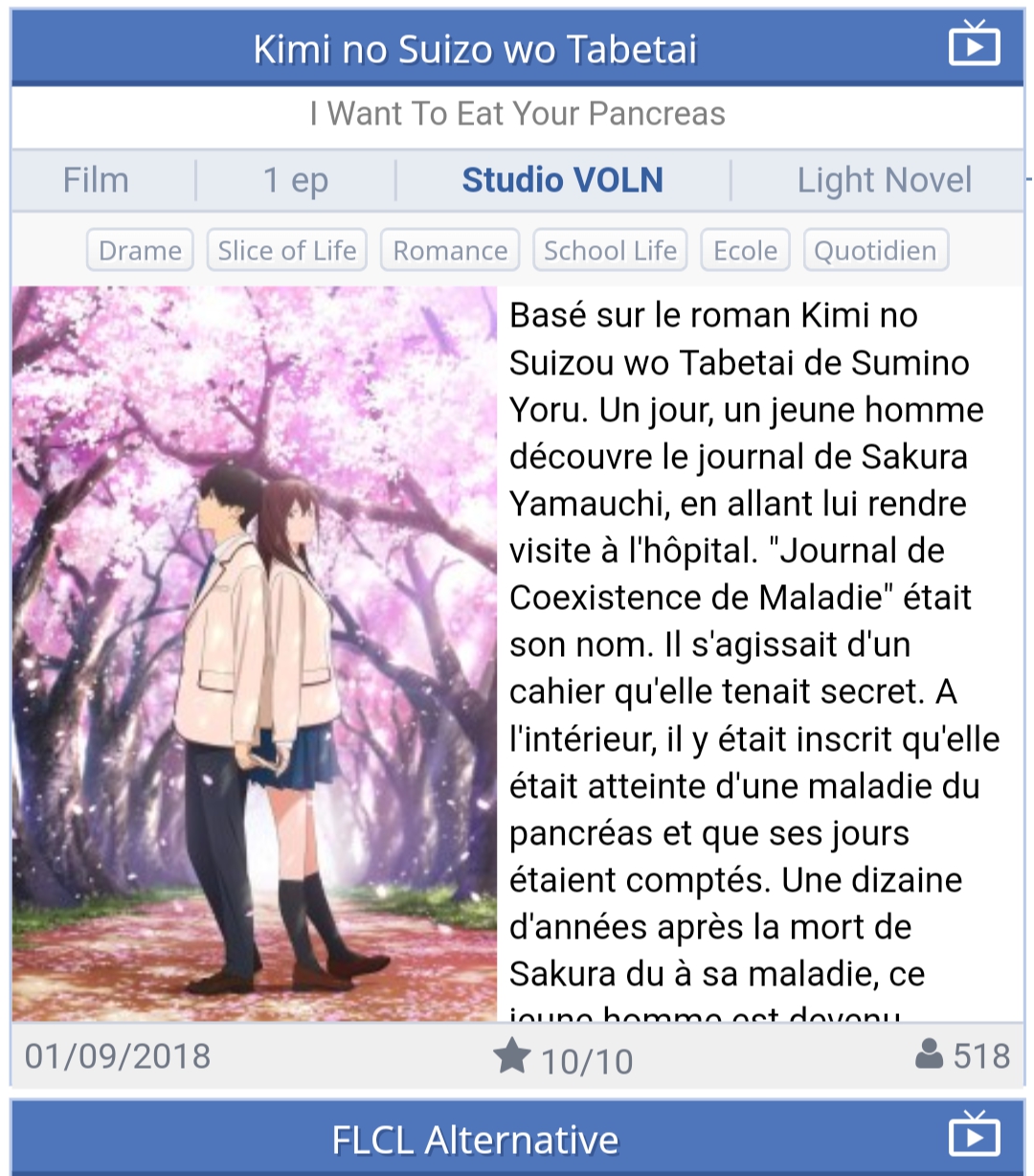Screen dimensions: 1034x1176
Task: Select the English title I Want To Eat Your Pancreas
Action: pos(517,114)
